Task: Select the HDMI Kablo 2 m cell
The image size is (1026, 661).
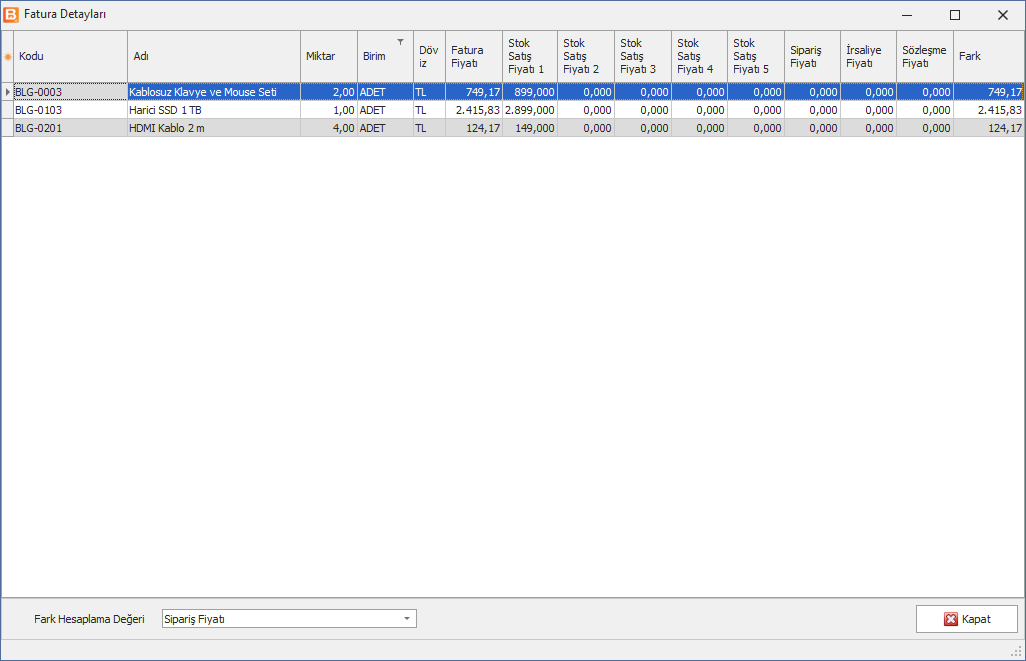Action: 214,128
